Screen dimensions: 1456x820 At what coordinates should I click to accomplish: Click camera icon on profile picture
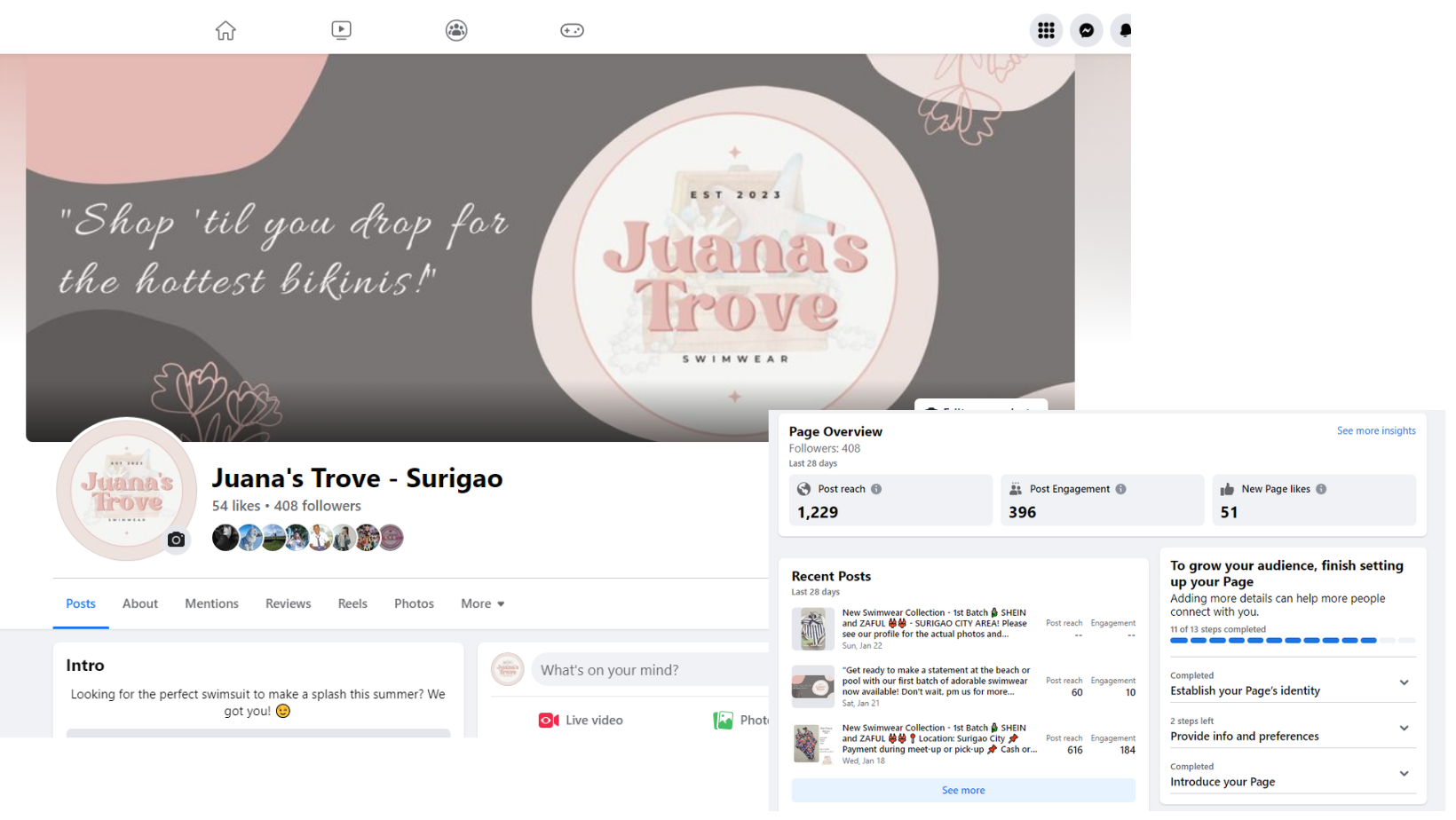coord(177,540)
